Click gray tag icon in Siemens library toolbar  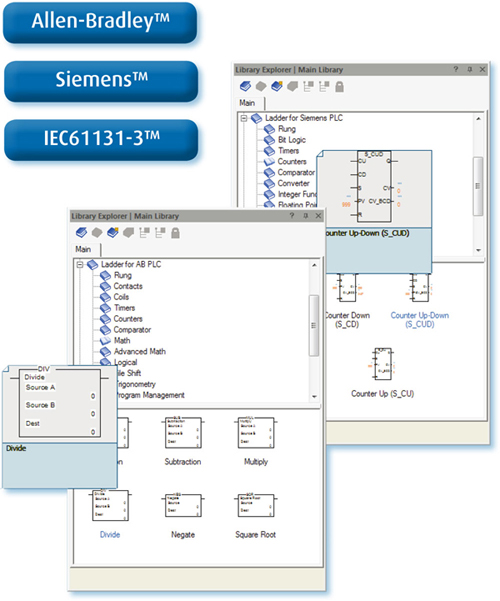click(x=293, y=86)
